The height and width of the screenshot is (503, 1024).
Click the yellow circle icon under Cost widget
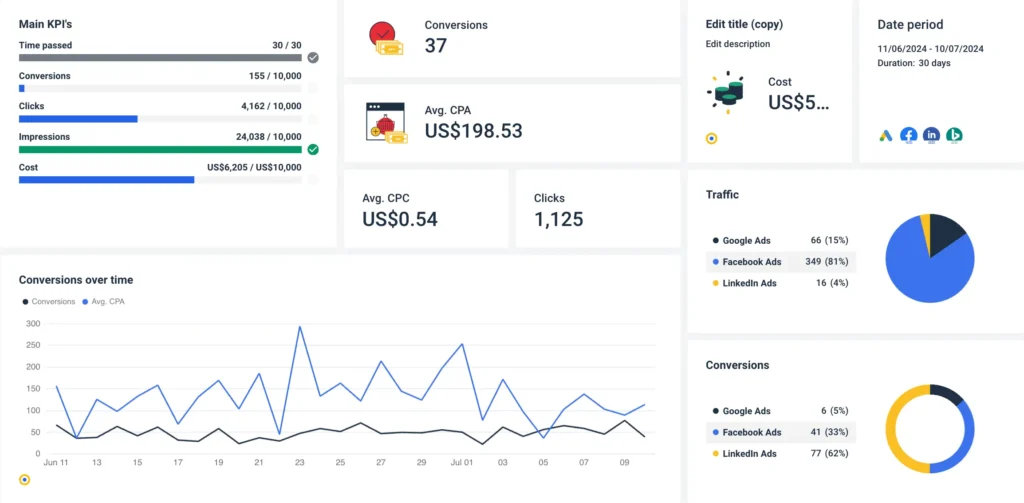pyautogui.click(x=711, y=138)
